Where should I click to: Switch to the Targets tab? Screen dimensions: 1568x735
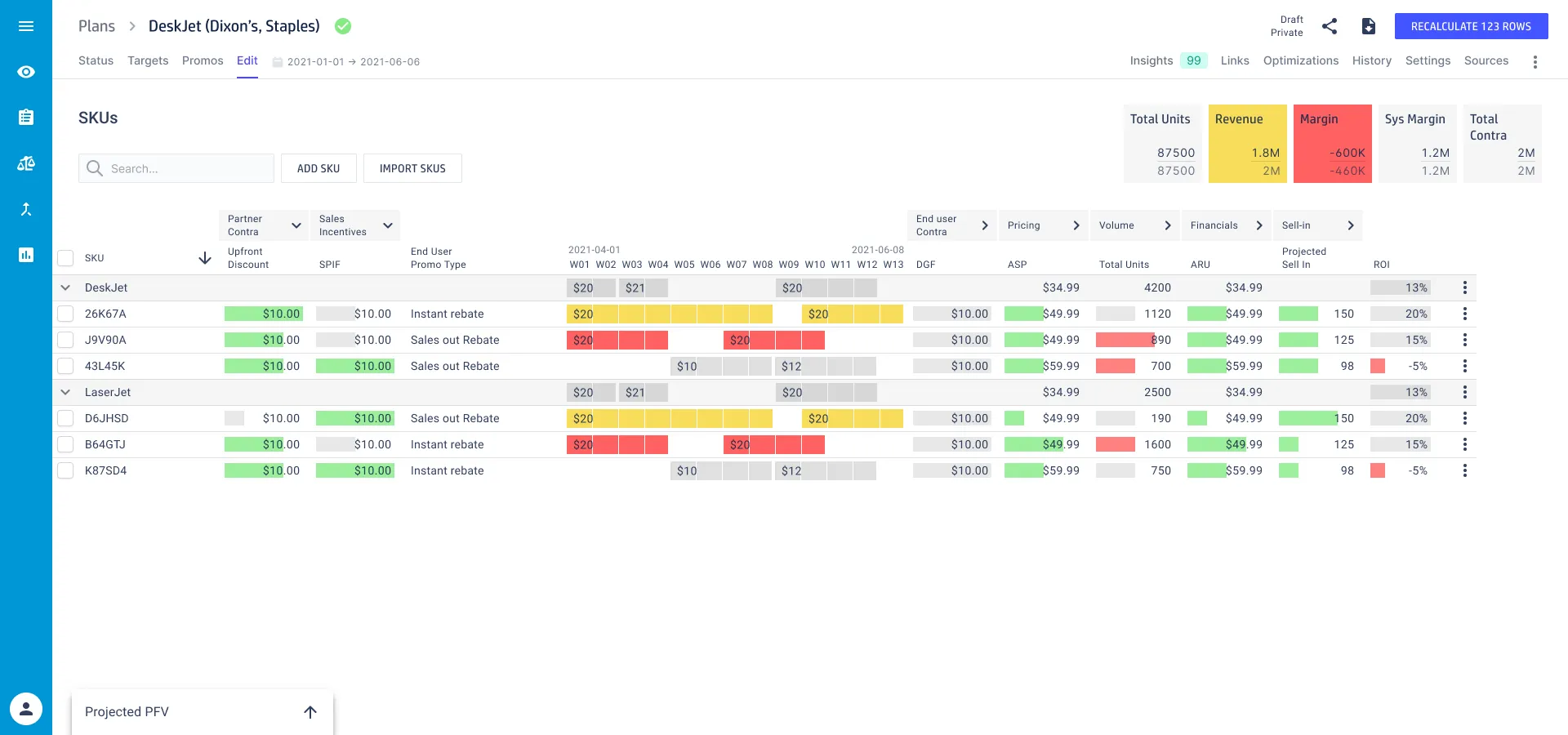click(147, 60)
